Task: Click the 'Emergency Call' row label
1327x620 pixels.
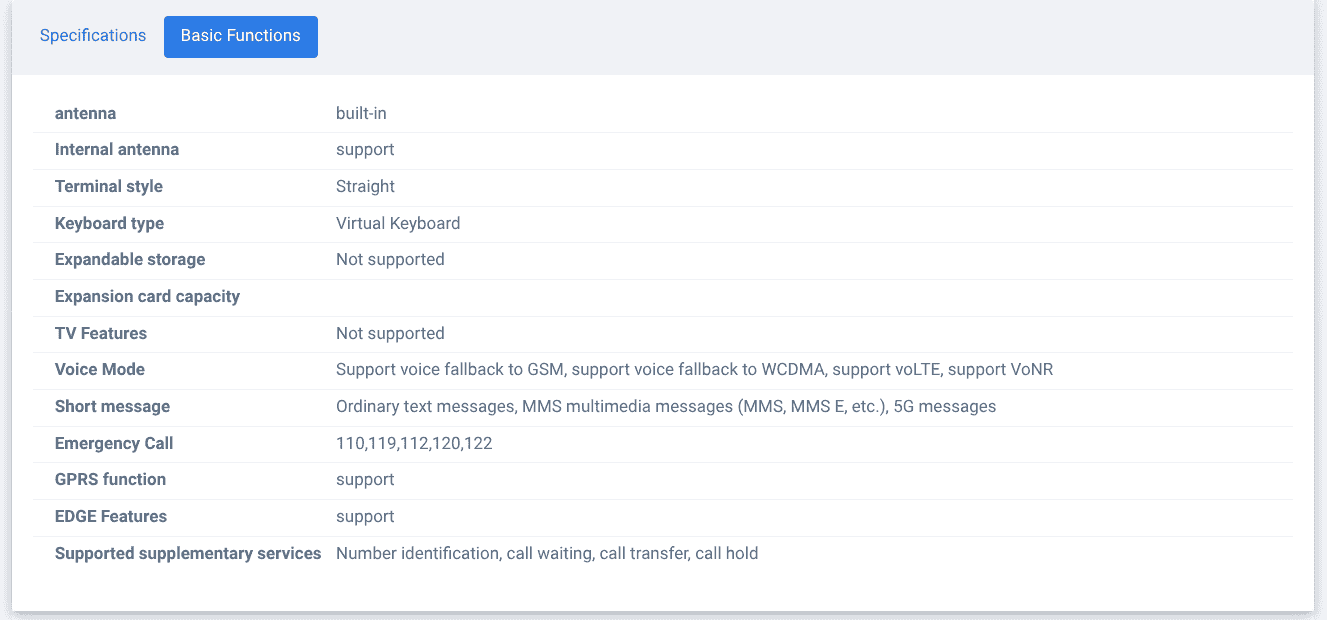Action: pos(114,444)
